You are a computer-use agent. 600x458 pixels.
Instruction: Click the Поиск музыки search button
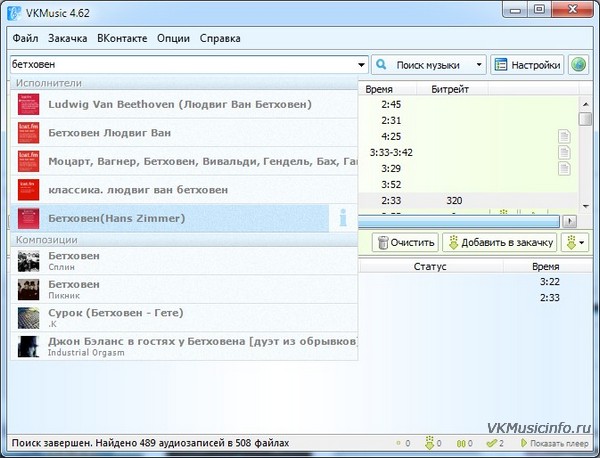pos(422,65)
